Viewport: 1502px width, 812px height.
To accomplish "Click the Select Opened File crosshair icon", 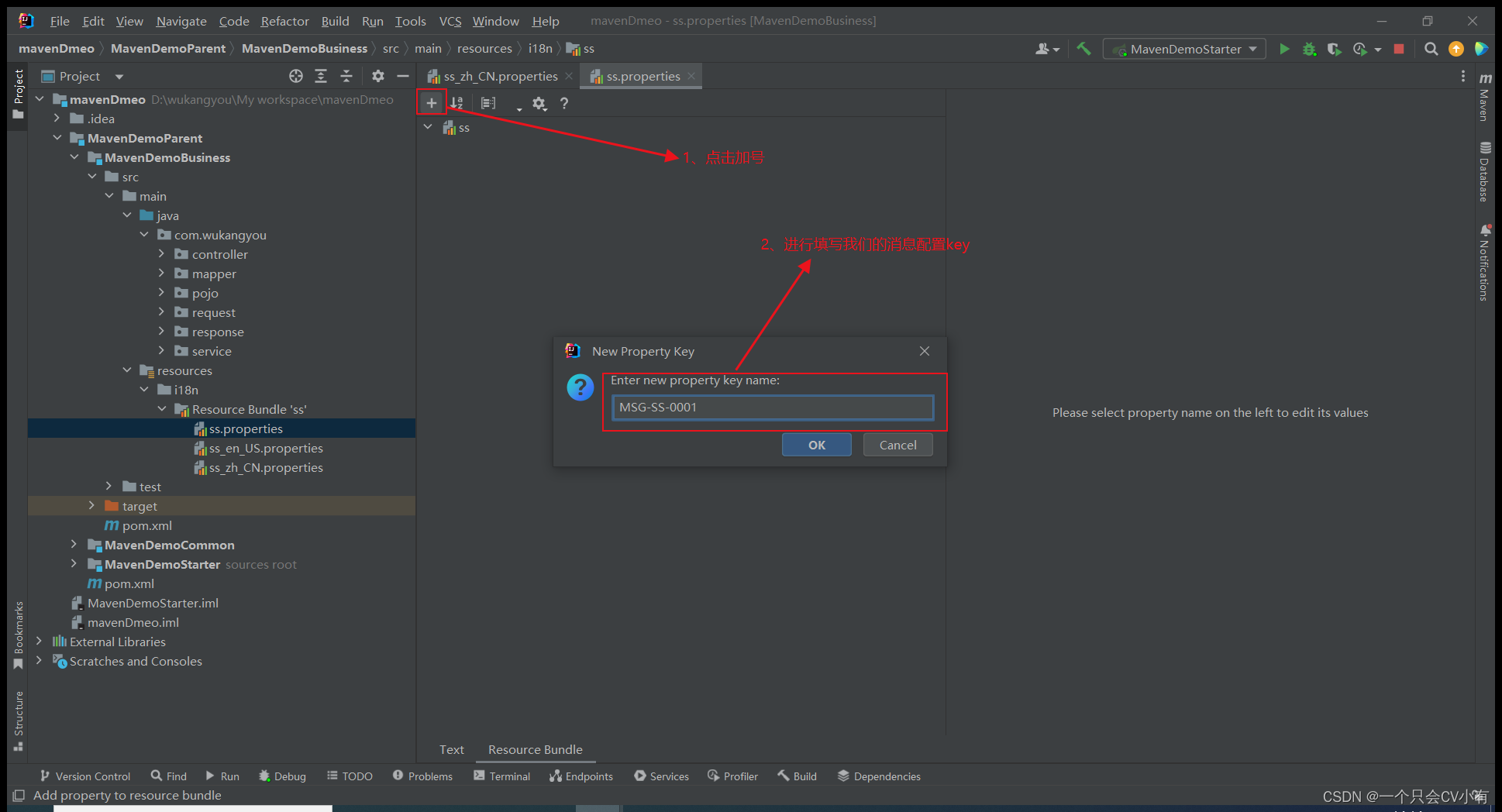I will pyautogui.click(x=295, y=76).
